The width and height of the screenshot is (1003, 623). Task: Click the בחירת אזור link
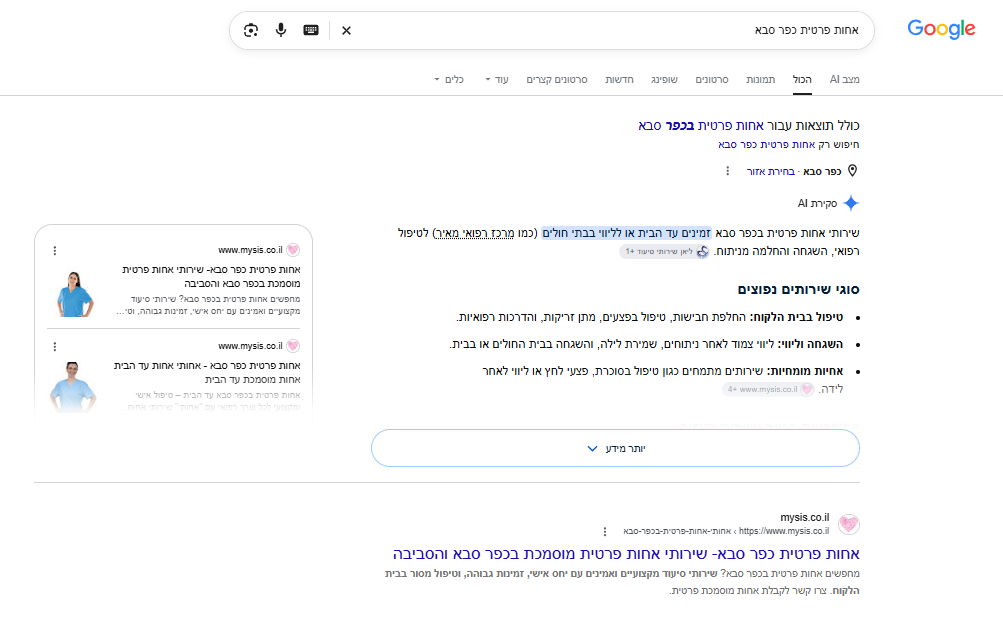coord(771,171)
